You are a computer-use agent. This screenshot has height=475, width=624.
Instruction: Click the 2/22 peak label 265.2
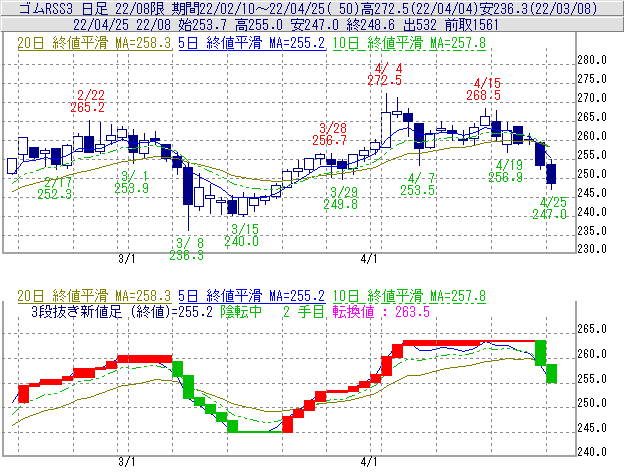(88, 106)
